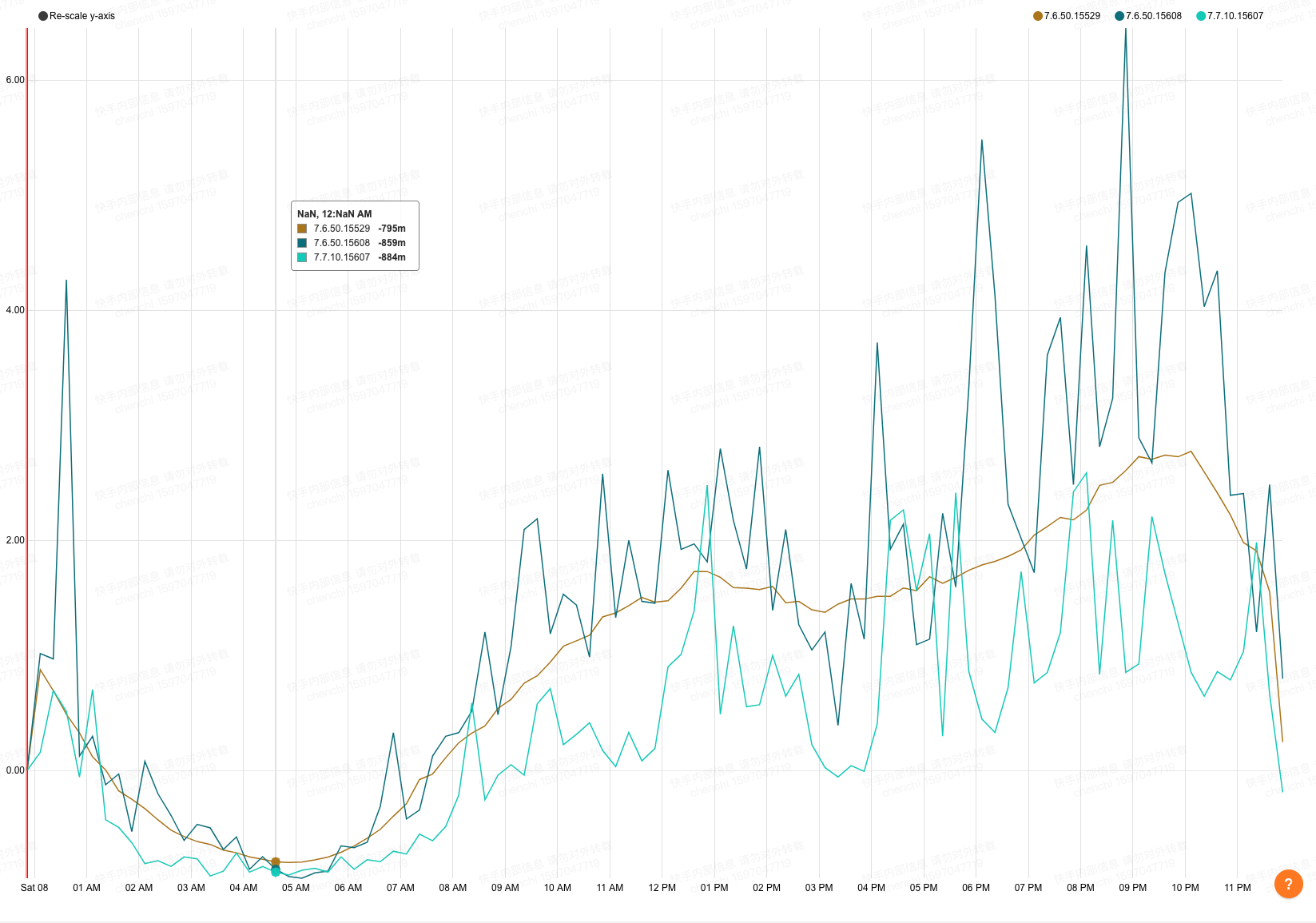Click the 12 PM time axis label
The image size is (1316, 923).
point(662,888)
